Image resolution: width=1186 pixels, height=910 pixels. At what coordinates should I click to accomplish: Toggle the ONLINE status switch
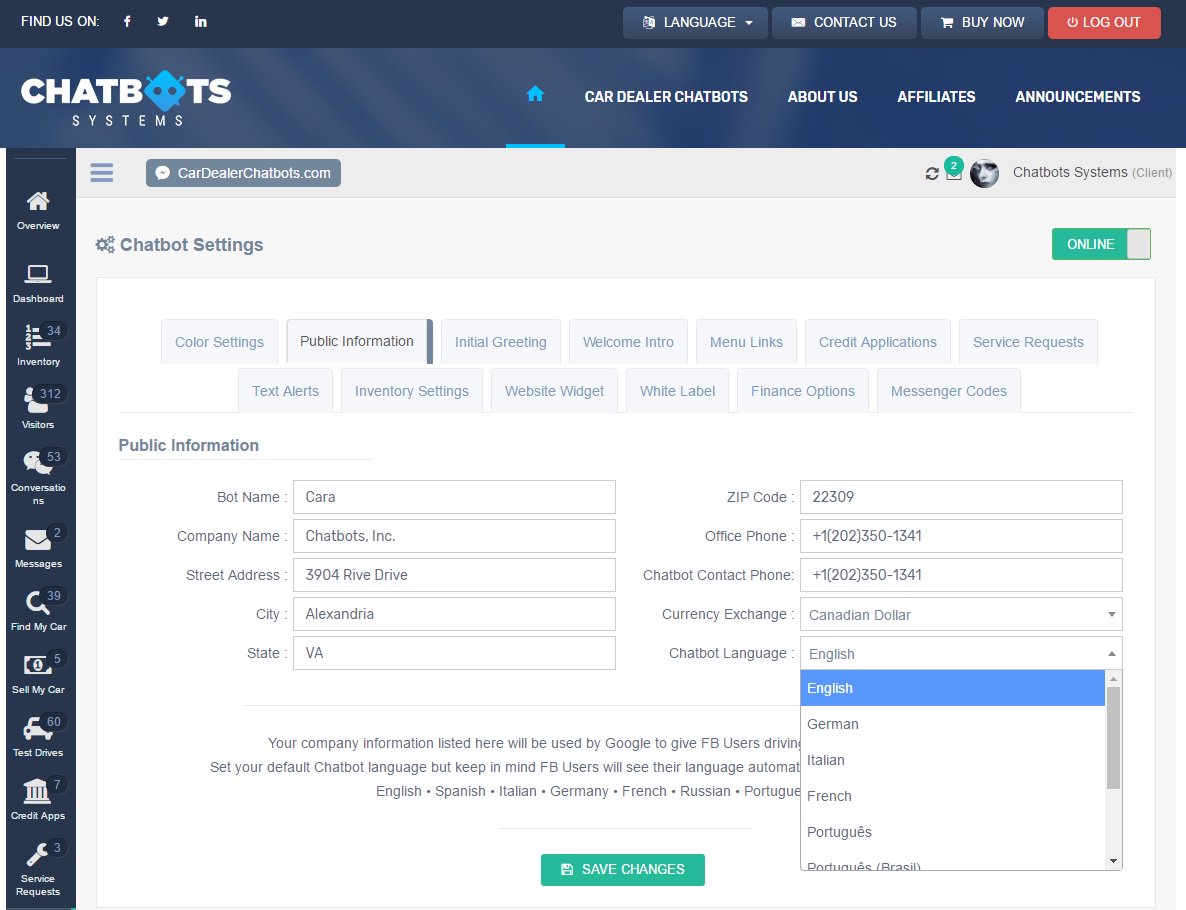1101,244
